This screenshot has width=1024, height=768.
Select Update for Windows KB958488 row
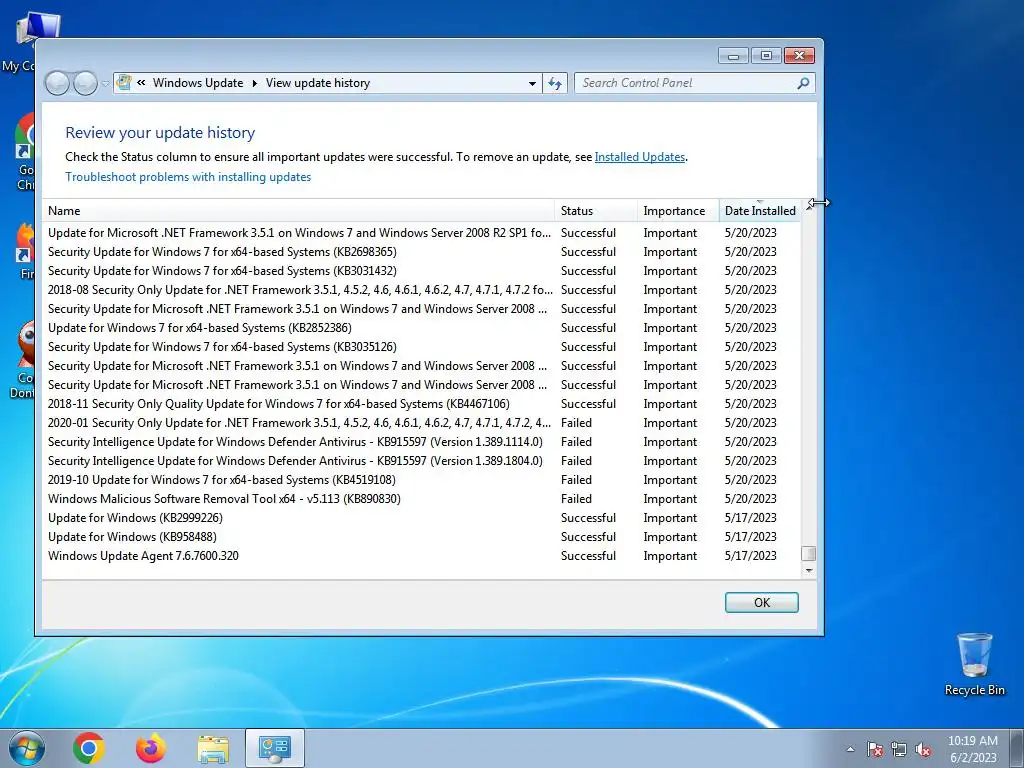pos(421,537)
